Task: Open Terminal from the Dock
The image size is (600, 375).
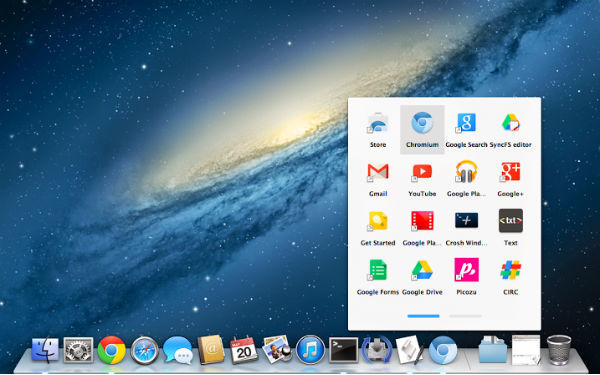Action: click(344, 350)
